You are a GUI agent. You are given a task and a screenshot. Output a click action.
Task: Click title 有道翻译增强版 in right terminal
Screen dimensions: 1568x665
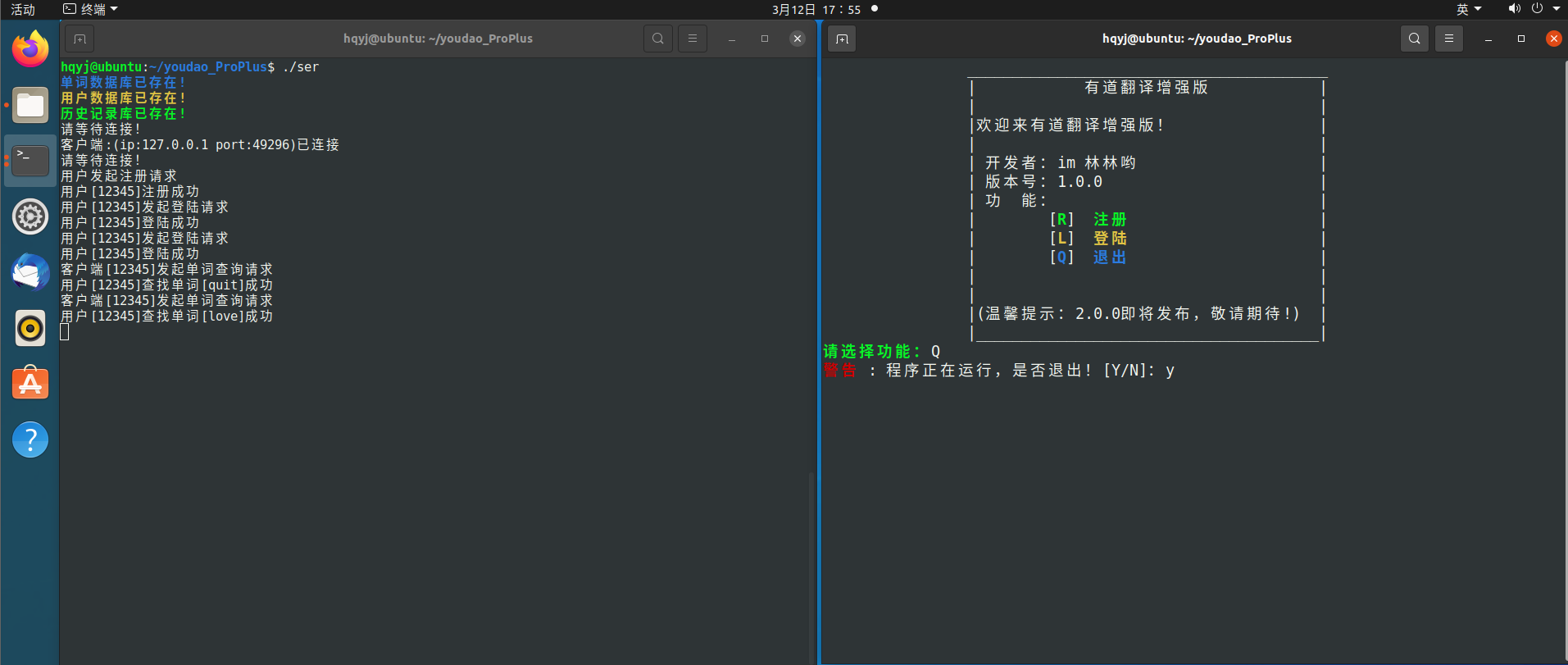coord(1146,88)
